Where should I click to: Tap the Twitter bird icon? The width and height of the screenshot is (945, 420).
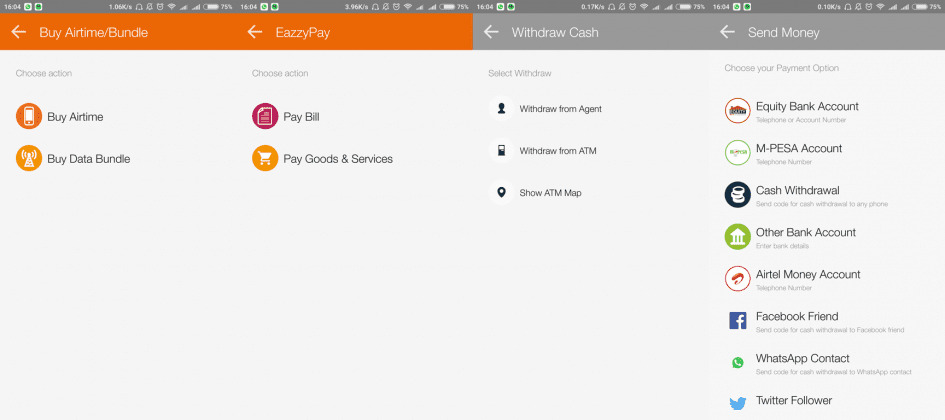(738, 404)
